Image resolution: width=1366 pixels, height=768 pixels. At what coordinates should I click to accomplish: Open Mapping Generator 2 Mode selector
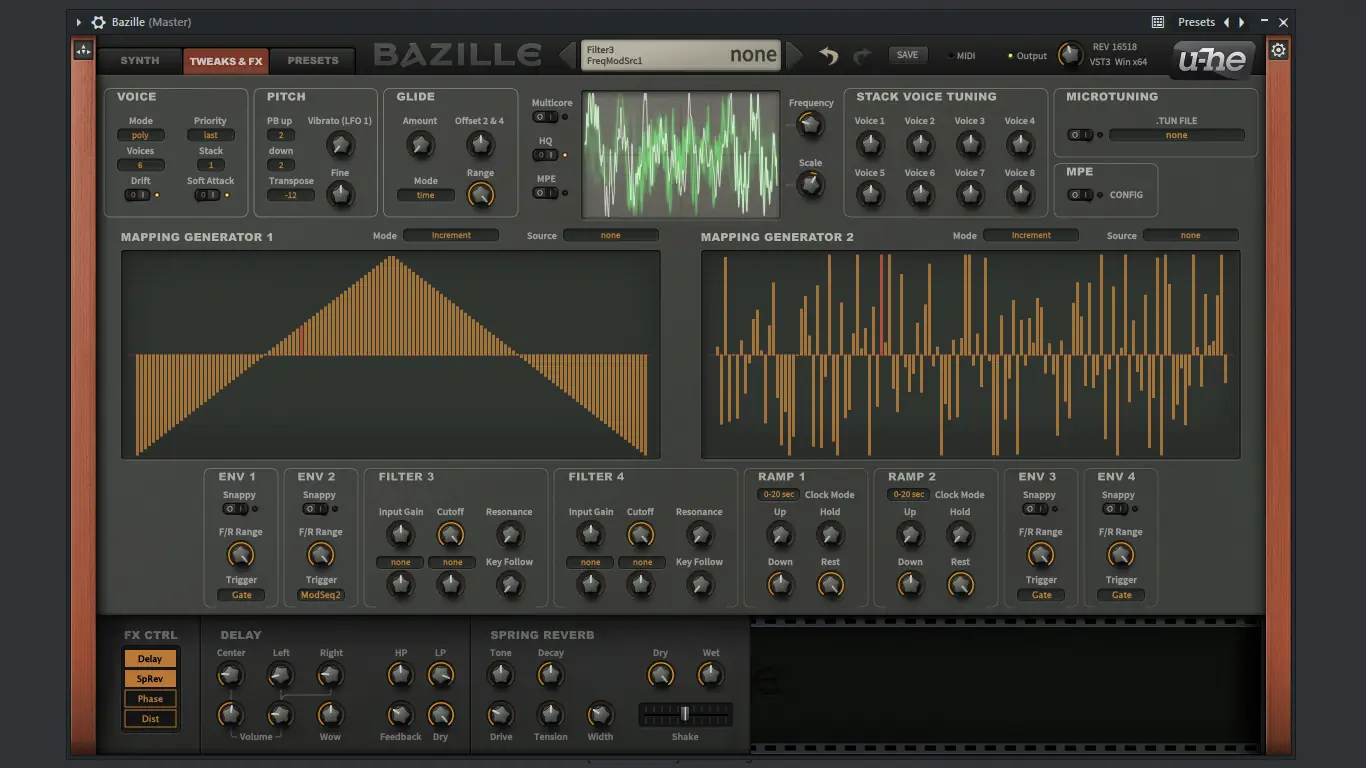[x=1031, y=235]
